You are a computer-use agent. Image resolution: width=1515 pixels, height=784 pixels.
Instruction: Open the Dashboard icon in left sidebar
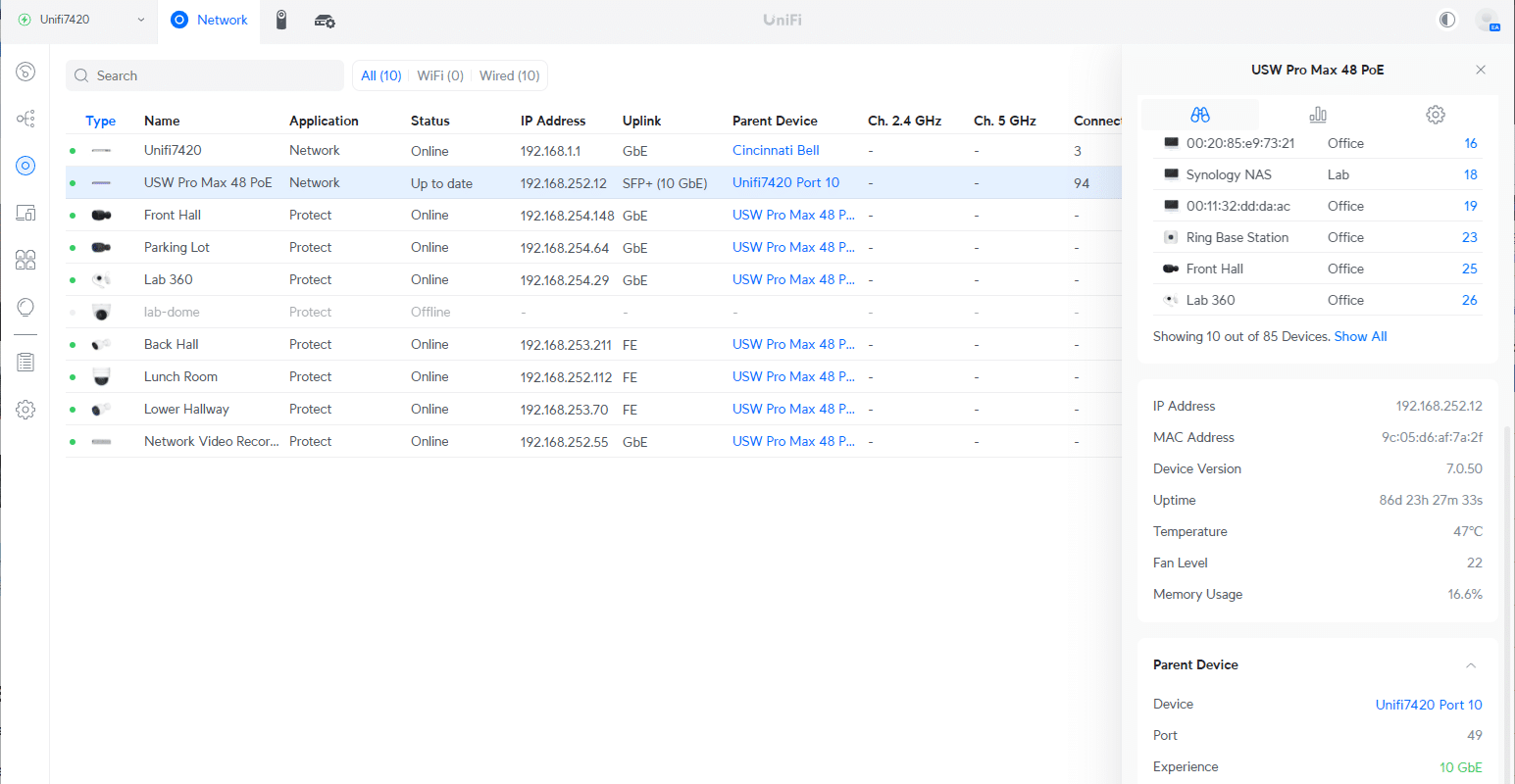click(x=25, y=72)
